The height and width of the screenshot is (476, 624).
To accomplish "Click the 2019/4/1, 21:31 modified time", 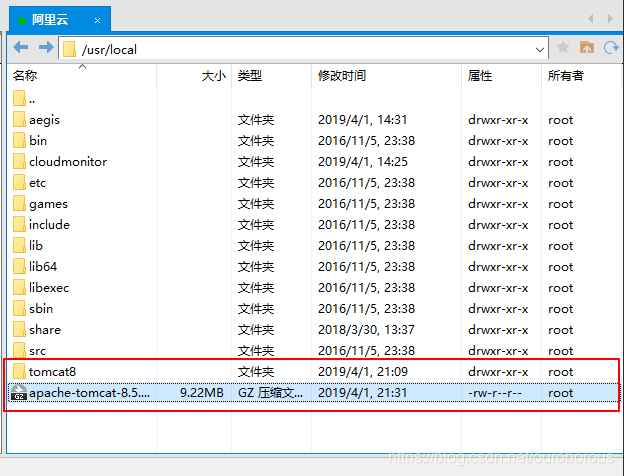I will [363, 393].
